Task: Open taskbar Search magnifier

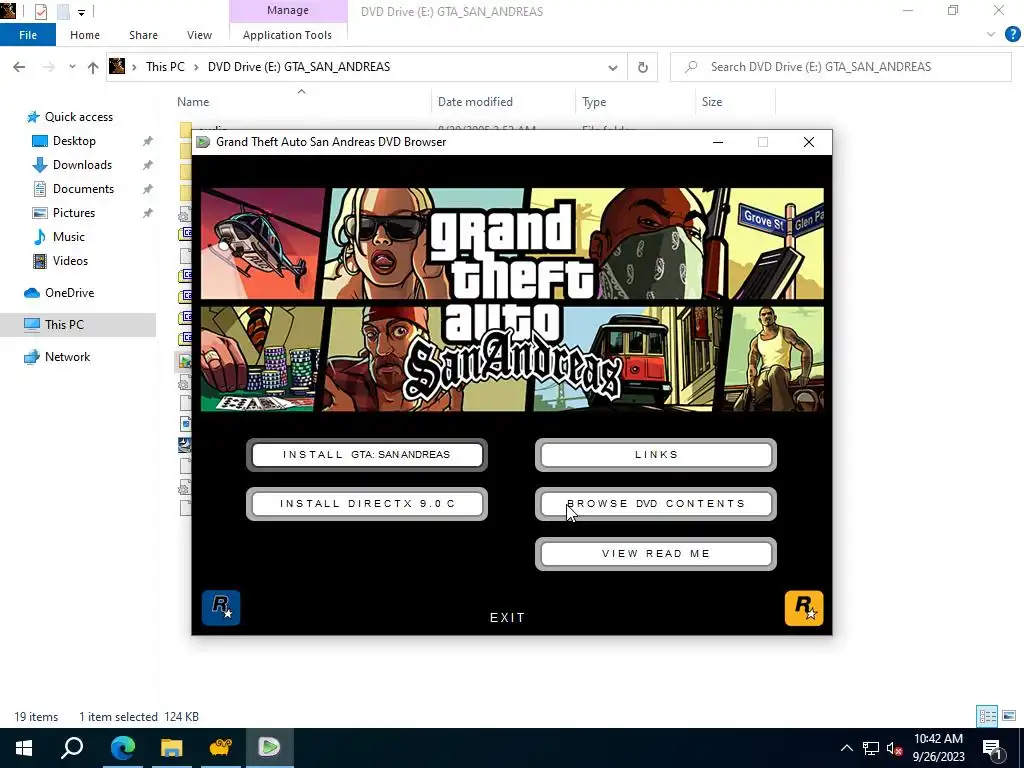Action: (x=72, y=748)
